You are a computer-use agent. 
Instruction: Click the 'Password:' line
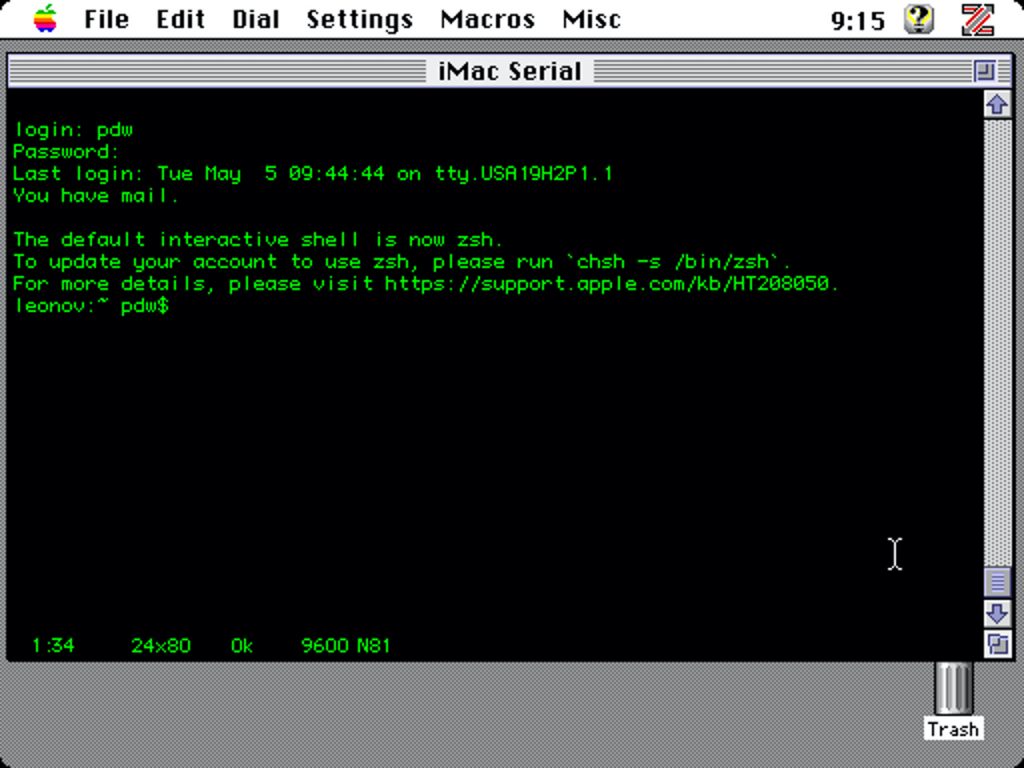(x=67, y=152)
